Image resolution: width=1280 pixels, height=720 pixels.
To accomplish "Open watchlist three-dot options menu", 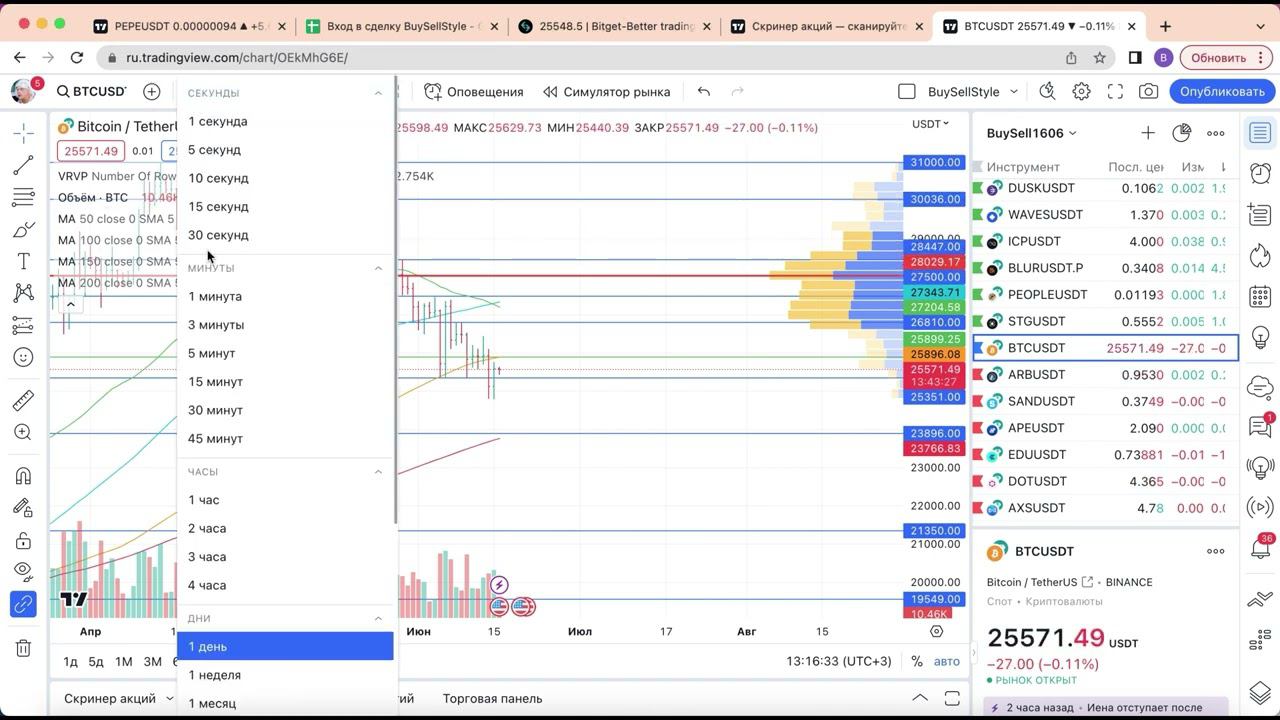I will pos(1216,133).
